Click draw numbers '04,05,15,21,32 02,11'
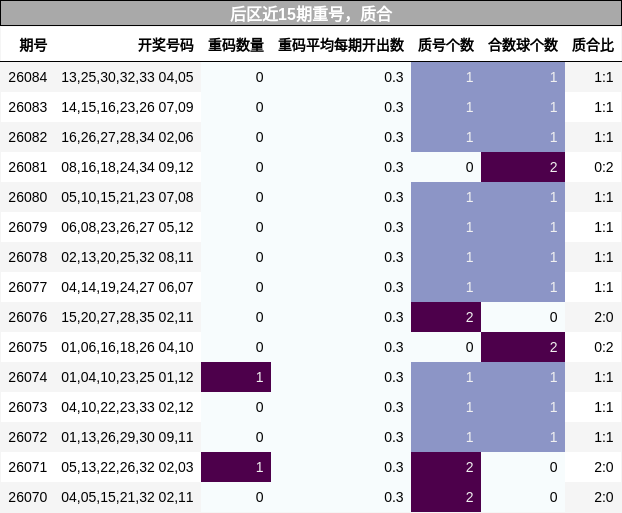This screenshot has width=622, height=513. click(127, 497)
